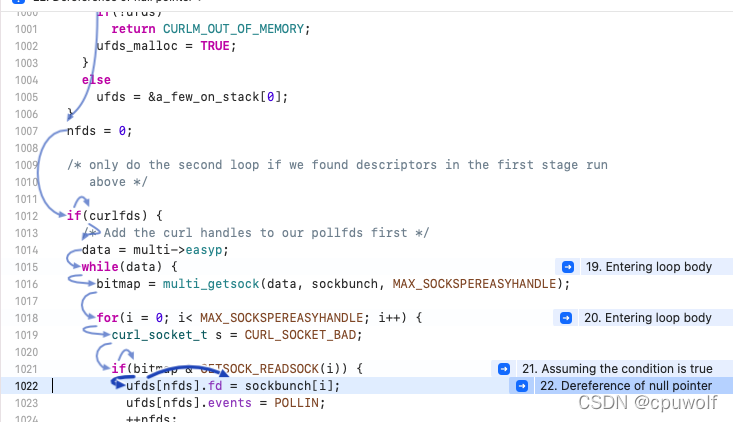Click the ufds_malloc variable name

[137, 46]
